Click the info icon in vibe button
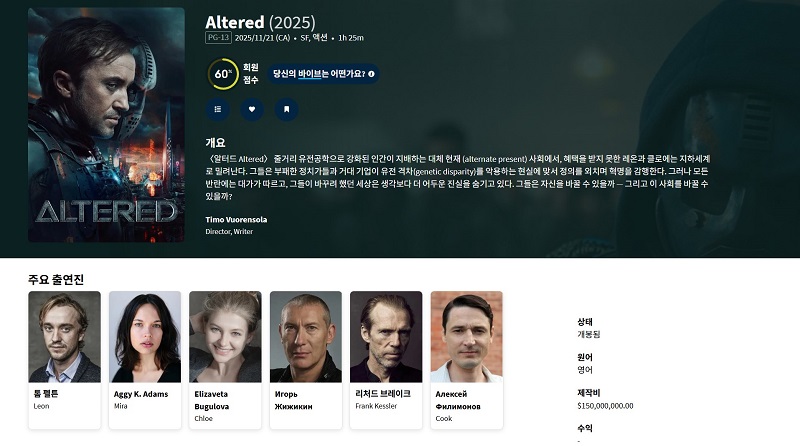The height and width of the screenshot is (446, 800). [x=371, y=74]
